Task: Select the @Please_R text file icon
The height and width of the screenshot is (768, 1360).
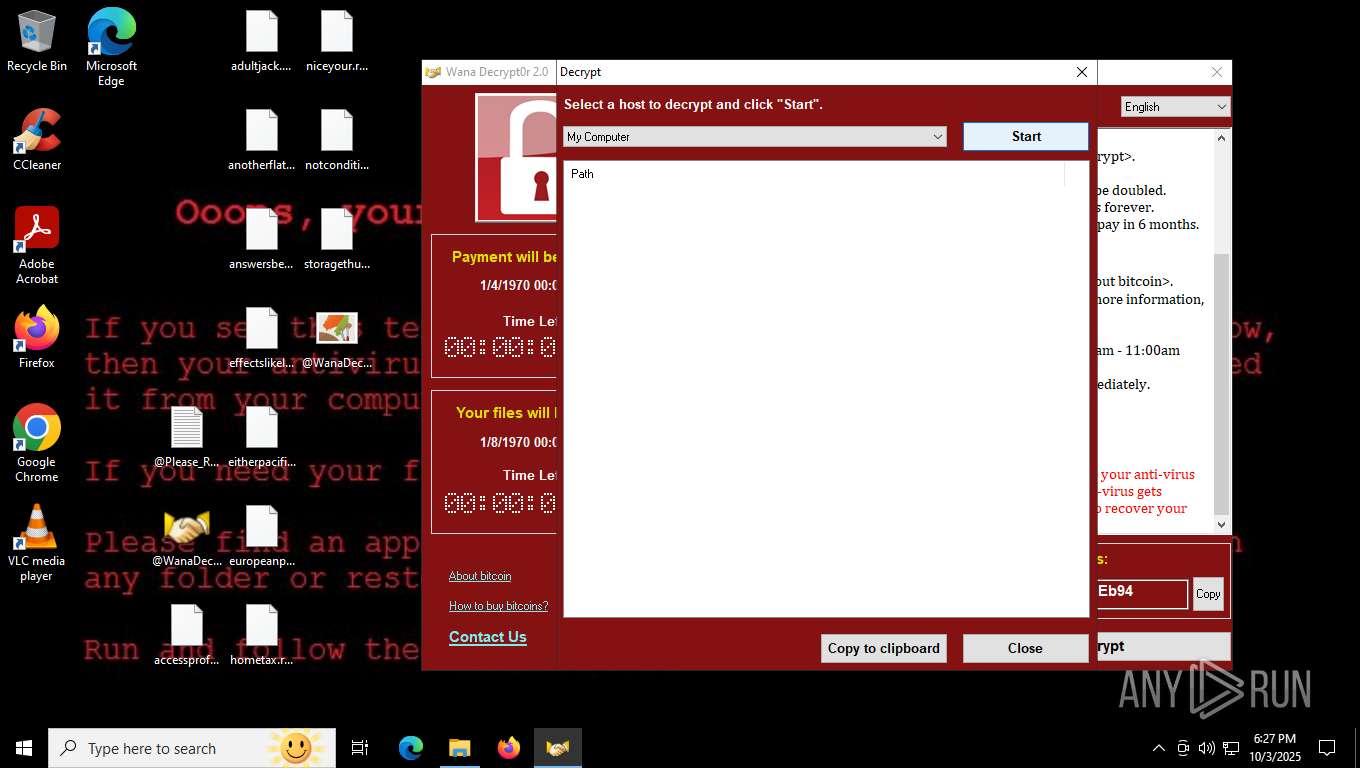Action: point(187,438)
